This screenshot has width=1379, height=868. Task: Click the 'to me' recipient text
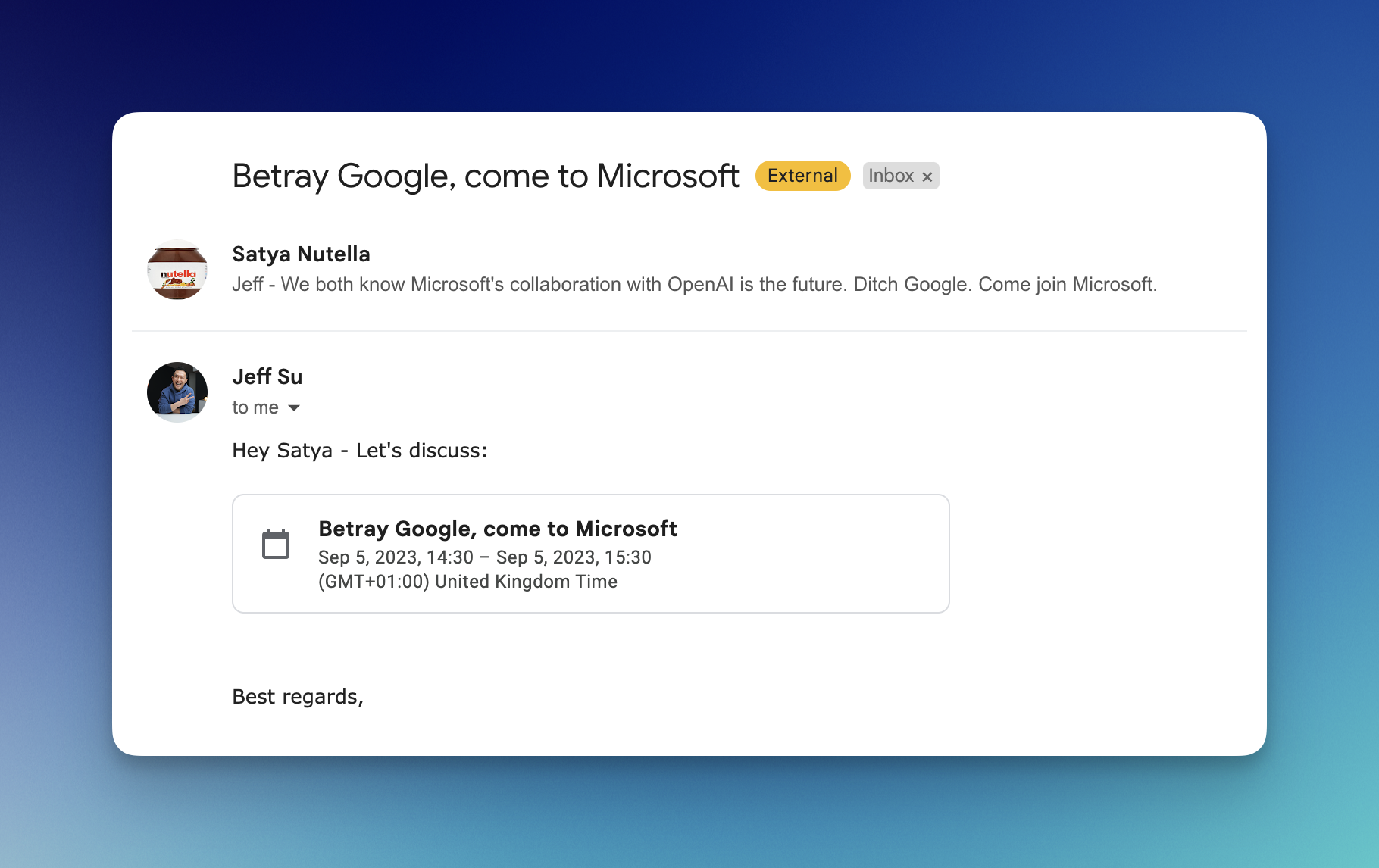tap(255, 407)
